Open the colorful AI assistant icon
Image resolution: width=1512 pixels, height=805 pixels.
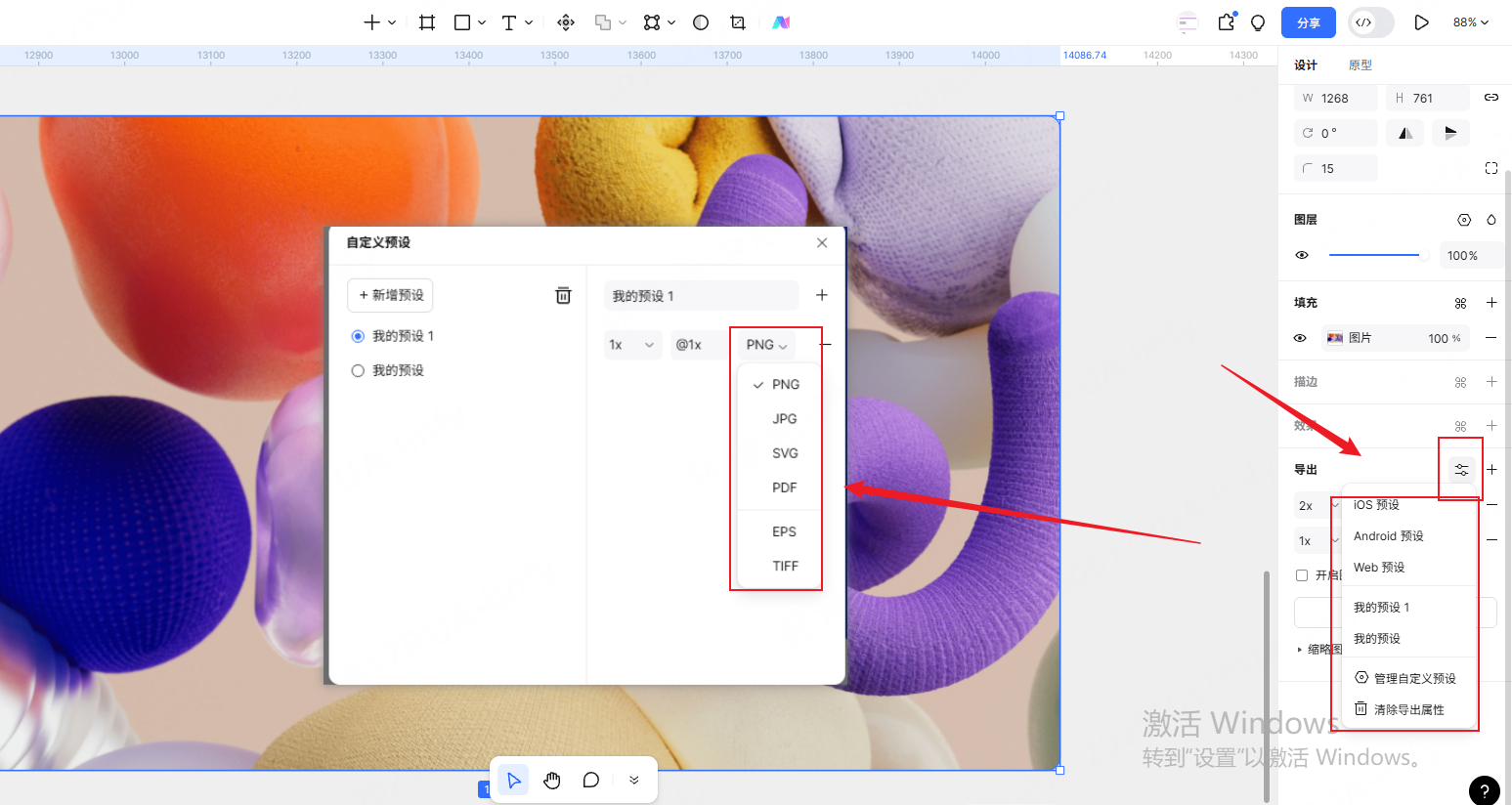tap(781, 22)
